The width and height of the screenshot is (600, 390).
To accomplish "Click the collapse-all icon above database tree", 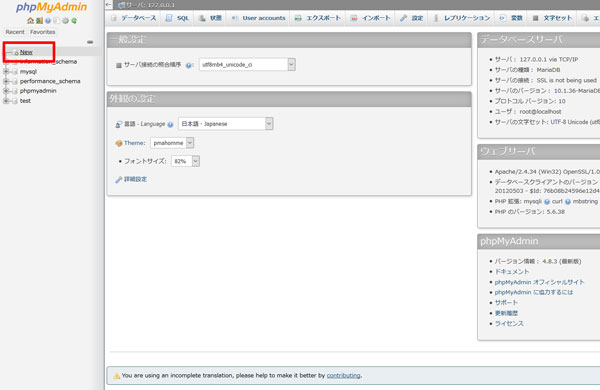I will (x=90, y=42).
